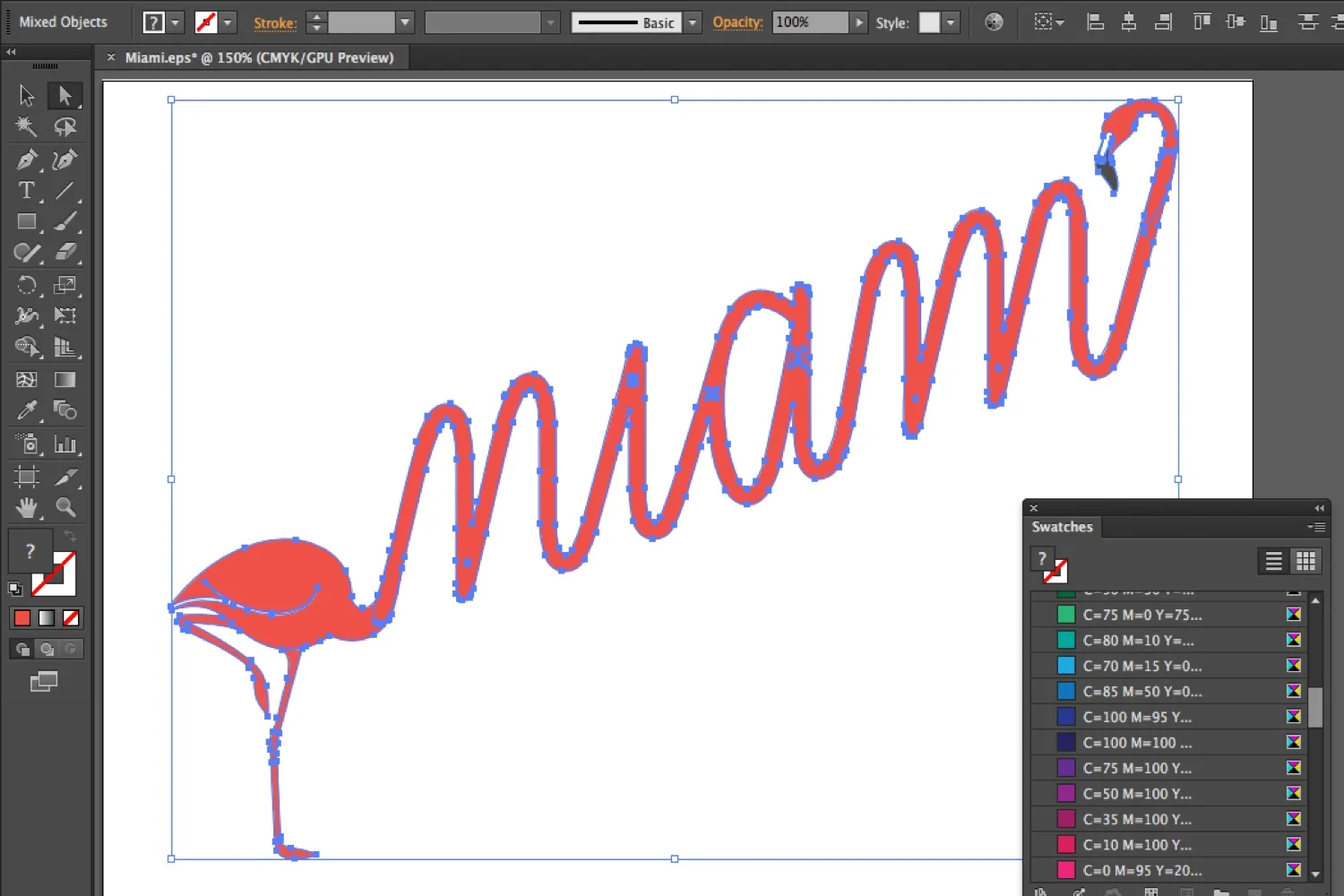Pick the Paintbrush tool
Viewport: 1344px width, 896px height.
tap(65, 221)
